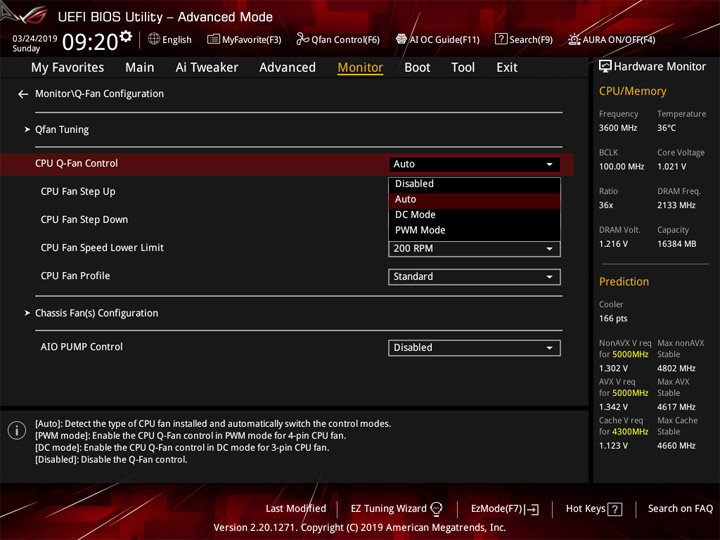Switch to the Boot tab
Image resolution: width=720 pixels, height=540 pixels.
pyautogui.click(x=417, y=68)
